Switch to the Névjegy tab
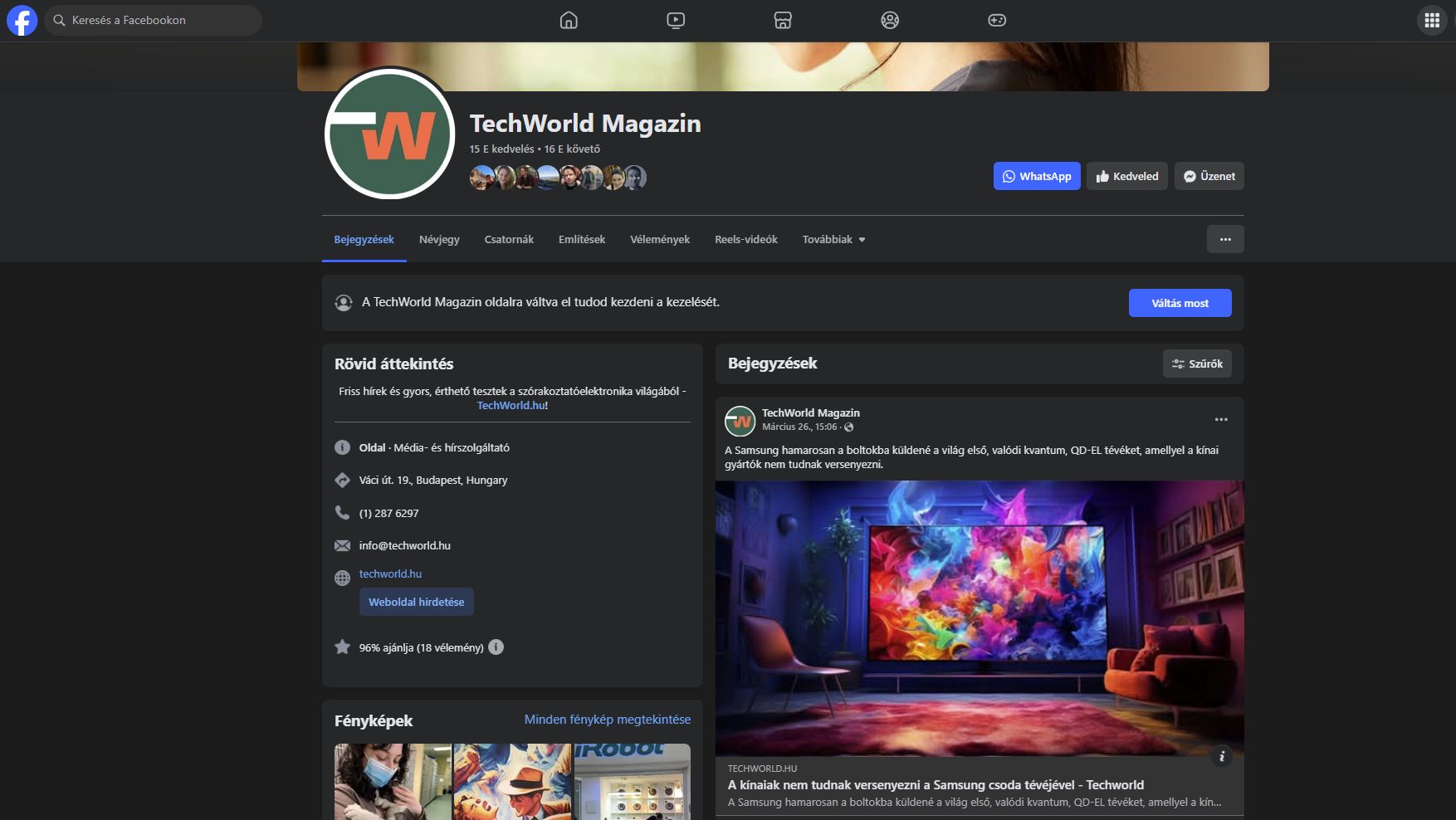Image resolution: width=1456 pixels, height=820 pixels. [439, 240]
